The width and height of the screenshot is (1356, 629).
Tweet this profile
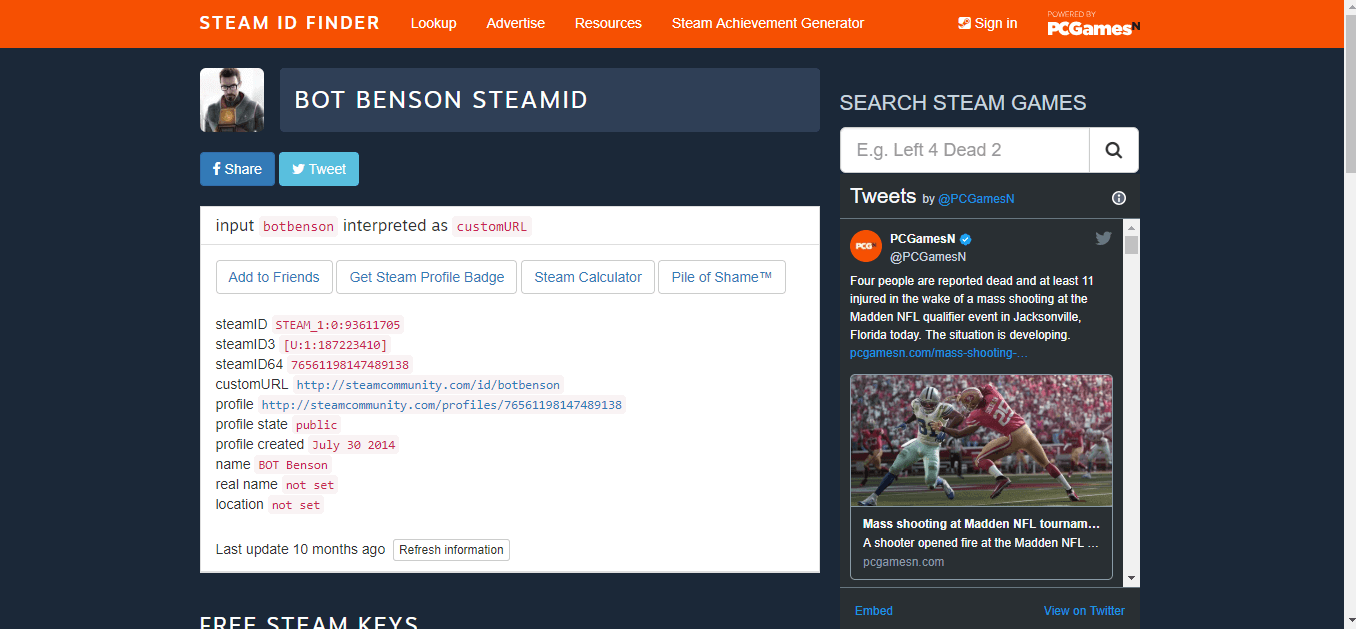pos(319,169)
